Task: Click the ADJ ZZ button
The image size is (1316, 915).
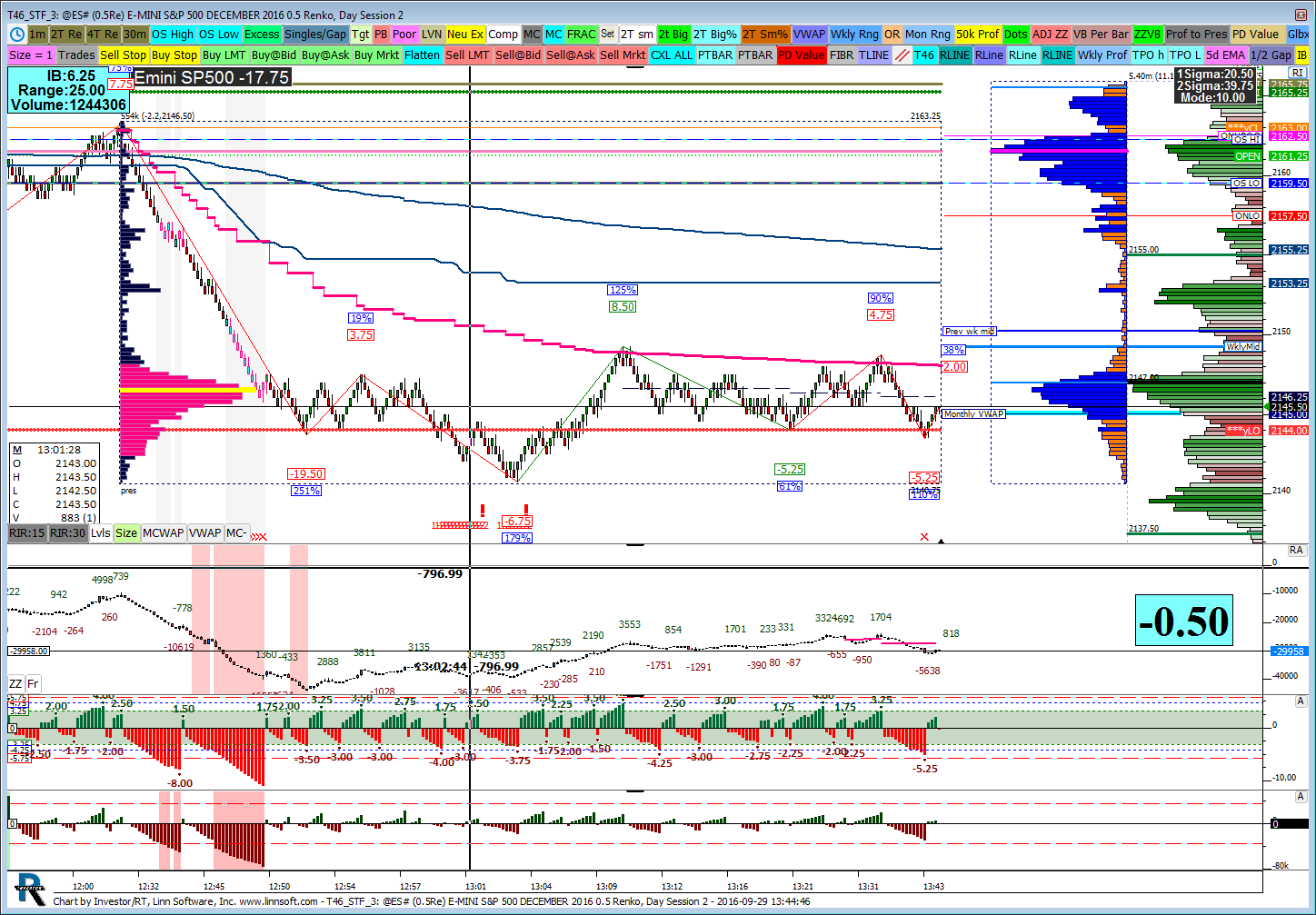Action: coord(1051,35)
